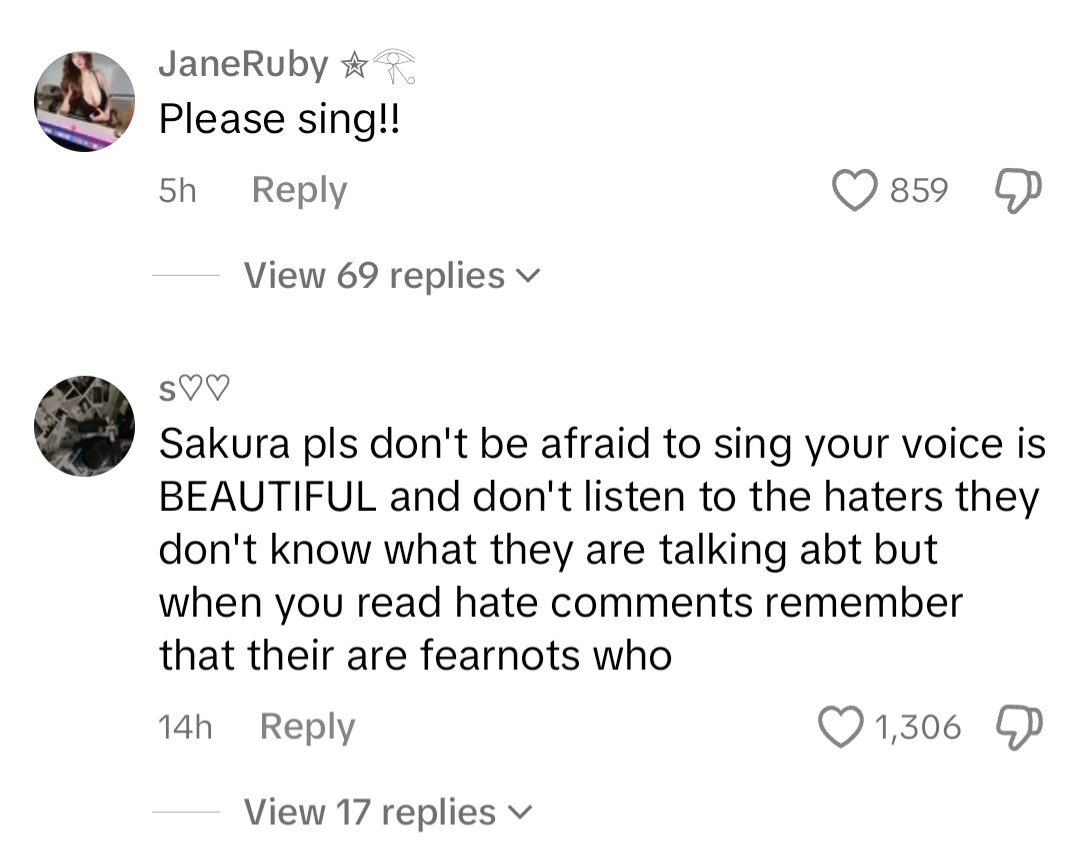Select the 859 like count

(919, 189)
